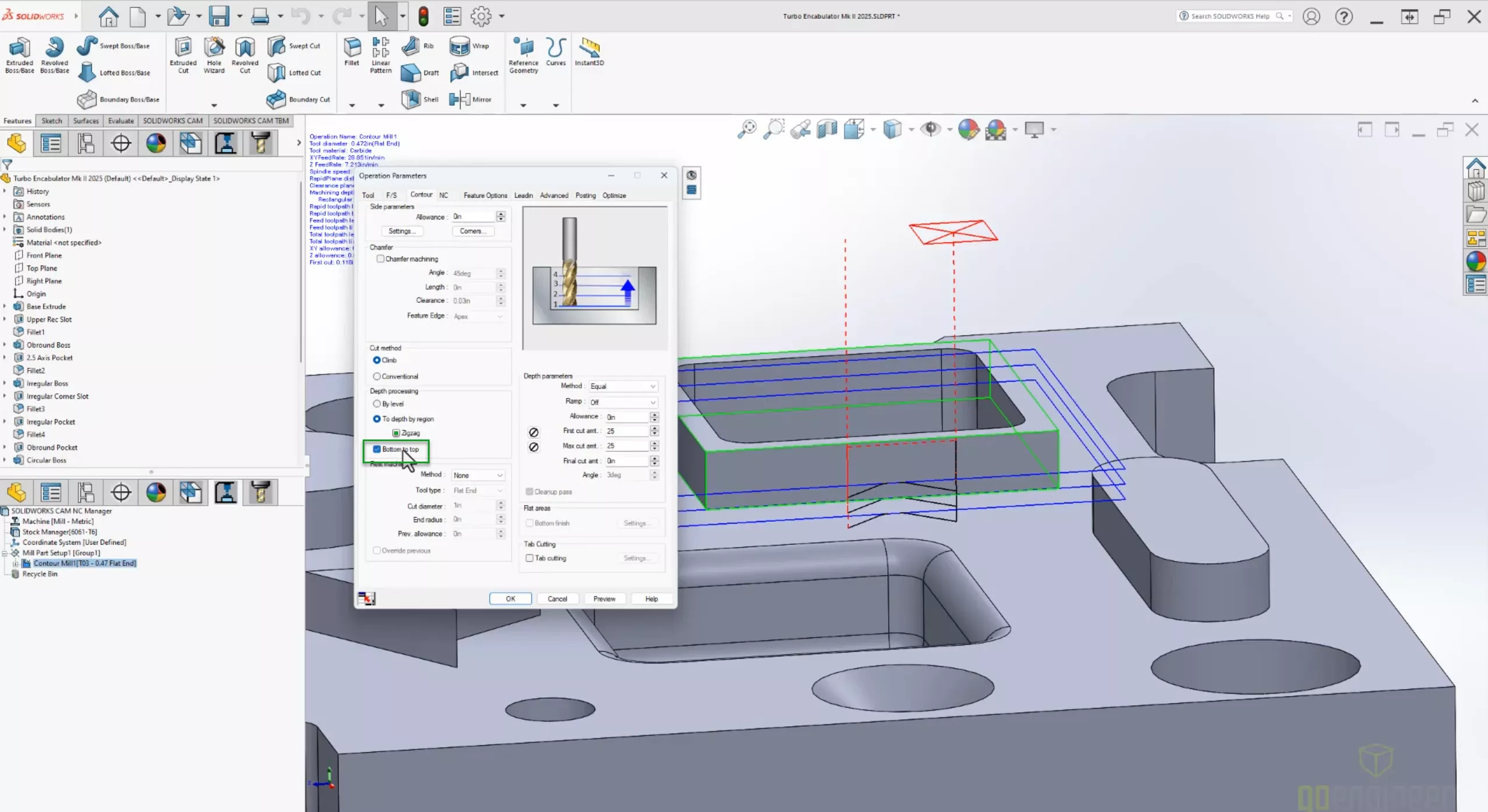This screenshot has width=1488, height=812.
Task: Select the Lofted Cut tool
Action: click(294, 73)
